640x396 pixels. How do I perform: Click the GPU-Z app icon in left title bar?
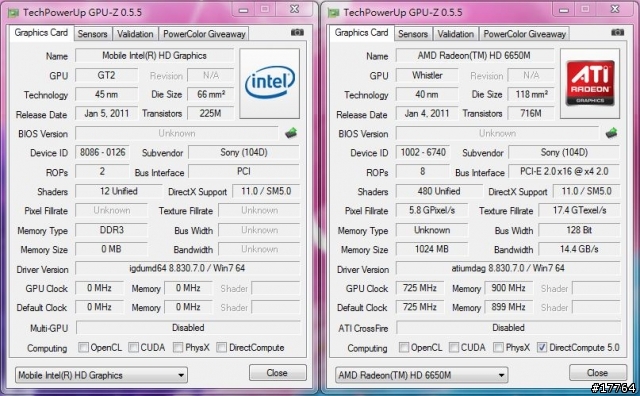click(x=13, y=13)
